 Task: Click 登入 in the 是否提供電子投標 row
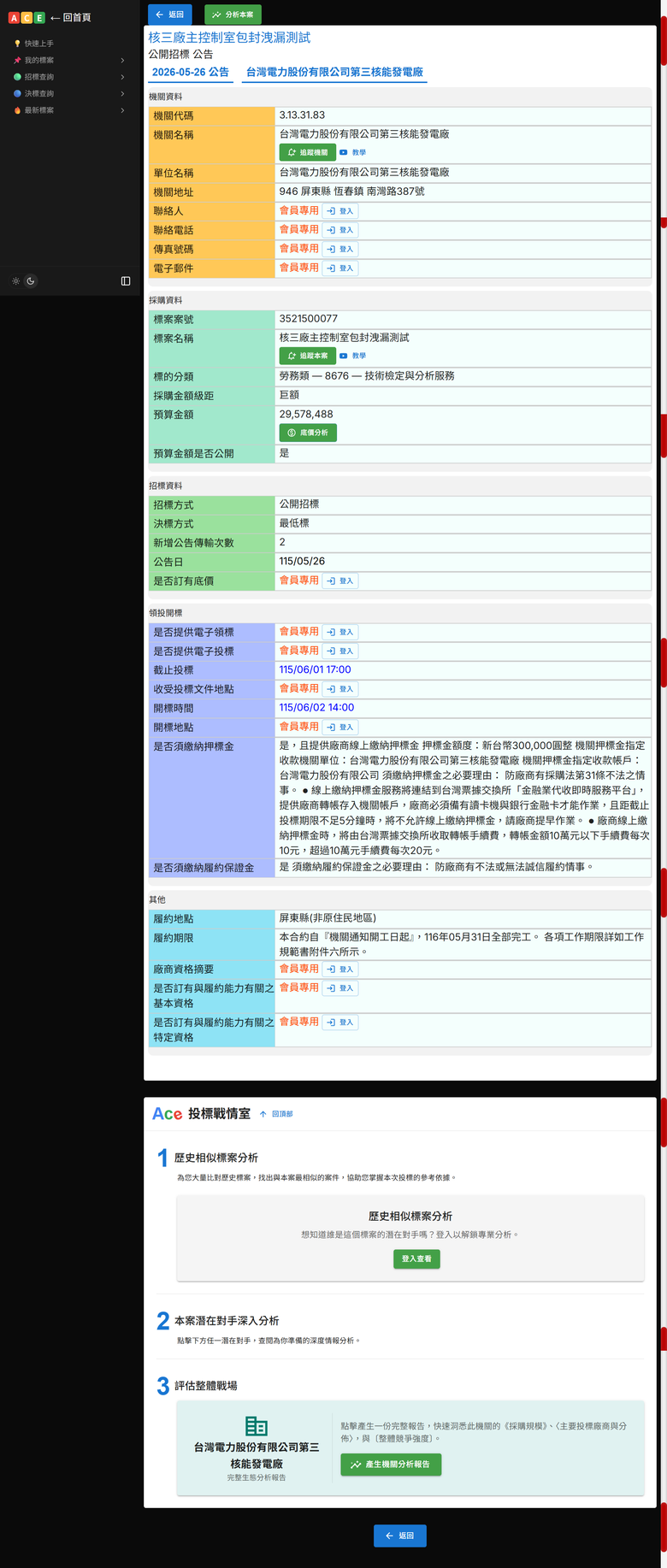pyautogui.click(x=340, y=651)
